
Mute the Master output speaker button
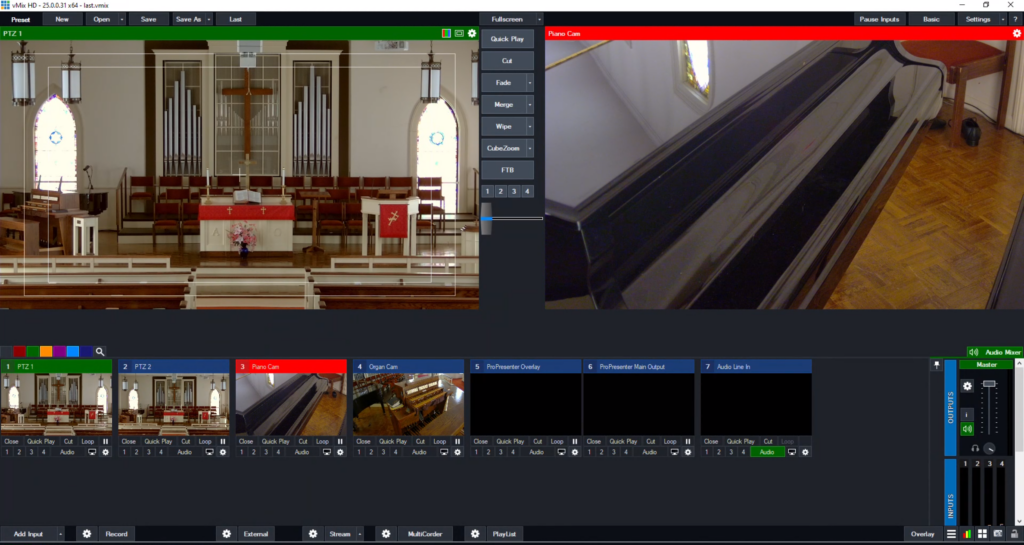967,429
